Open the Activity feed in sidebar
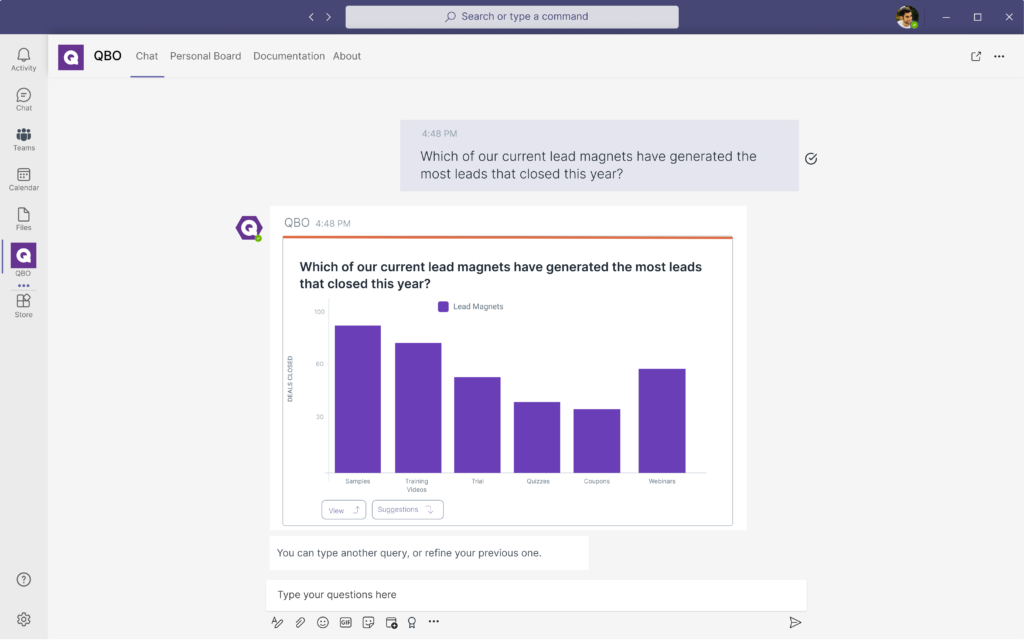The width and height of the screenshot is (1024, 640). 23,59
